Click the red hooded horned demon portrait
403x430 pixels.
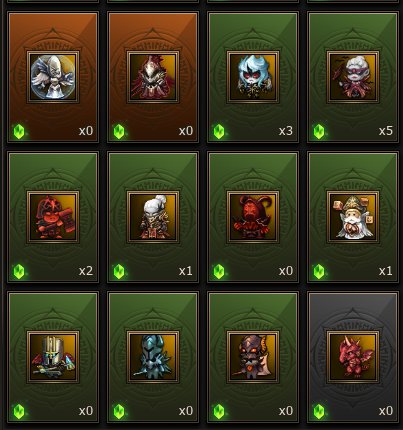253,217
